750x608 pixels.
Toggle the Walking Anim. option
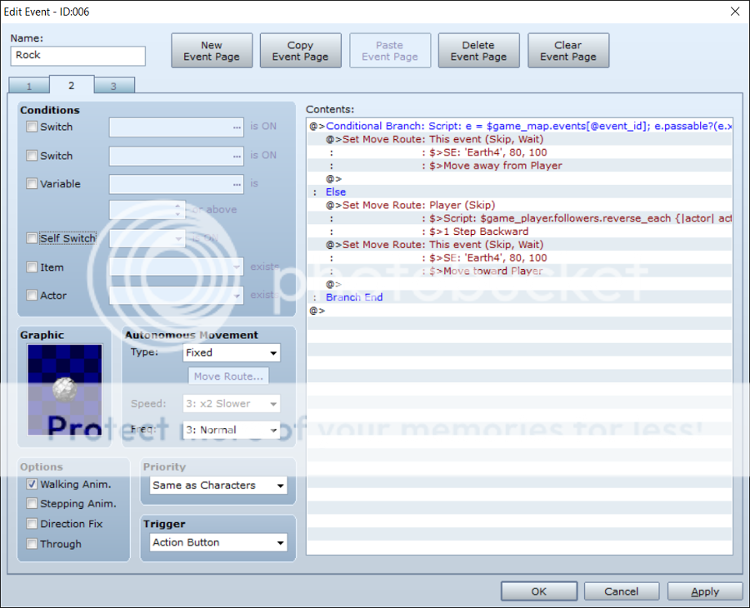coord(33,484)
